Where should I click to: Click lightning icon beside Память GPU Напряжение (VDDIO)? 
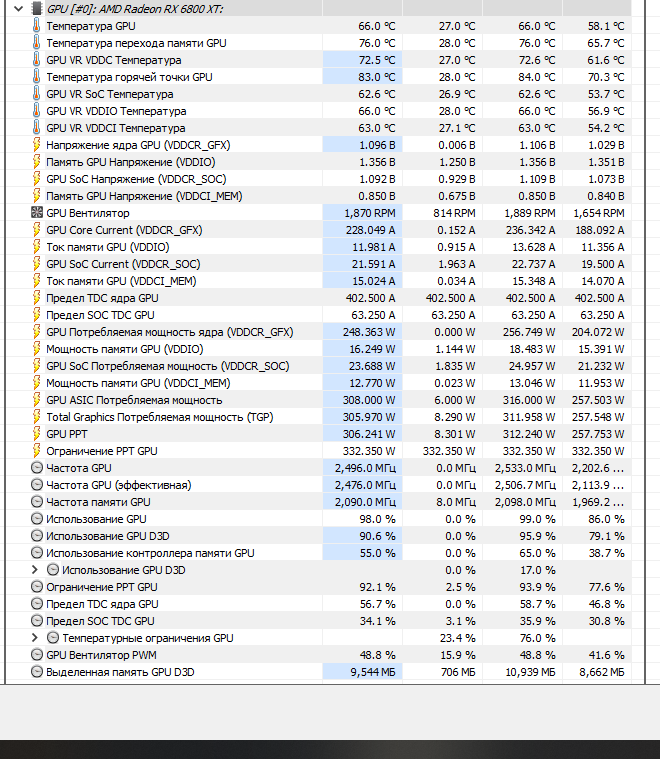point(36,162)
